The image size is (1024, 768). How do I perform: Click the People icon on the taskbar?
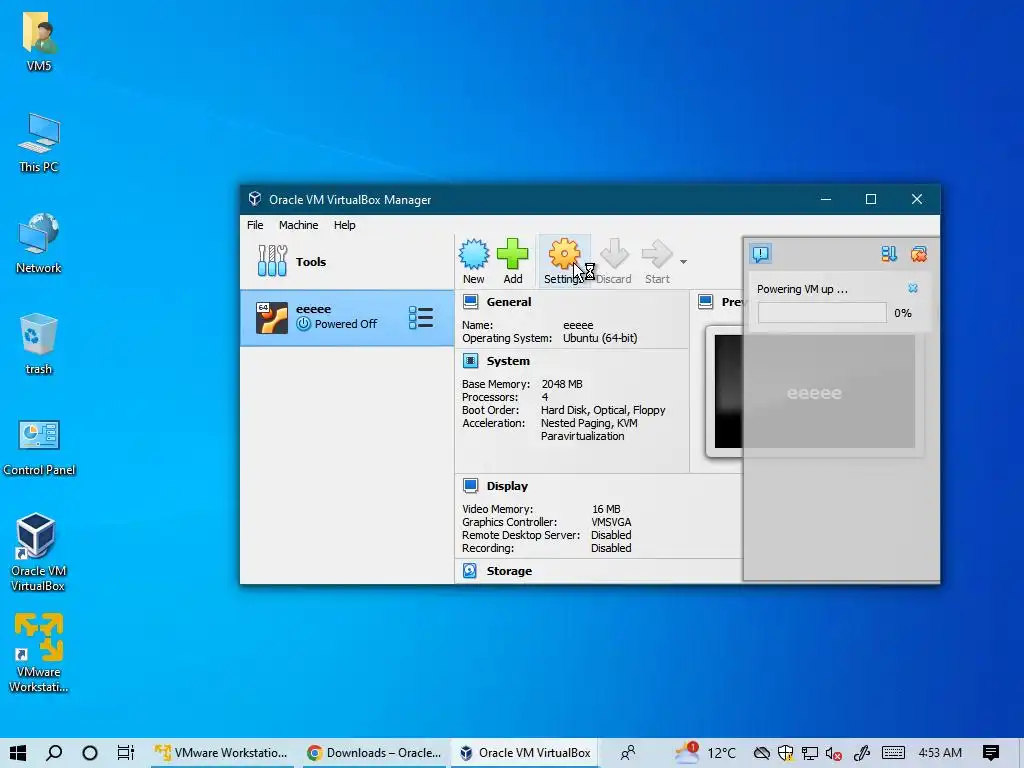click(x=627, y=753)
